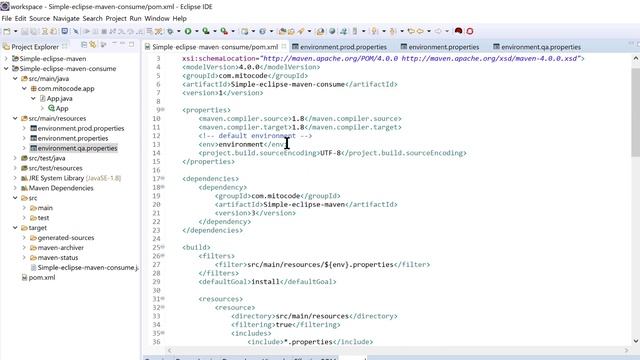640x360 pixels.
Task: Select com.mitocode.app package in tree
Action: click(x=66, y=89)
